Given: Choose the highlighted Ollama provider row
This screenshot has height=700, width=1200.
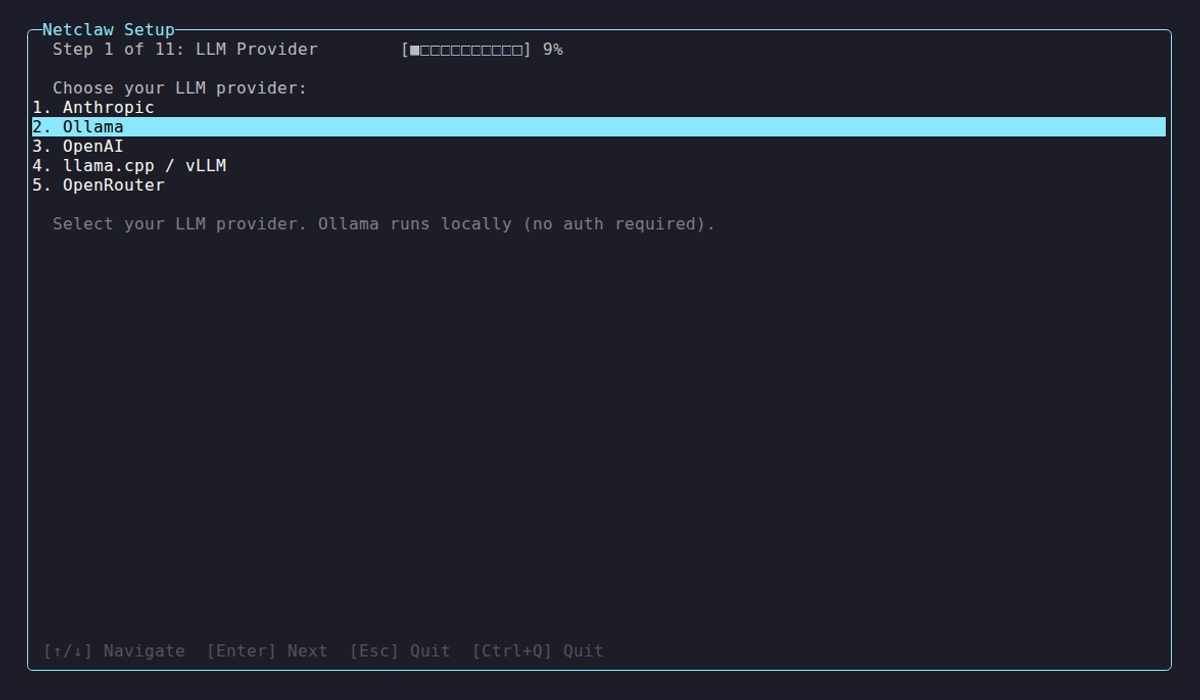Looking at the screenshot, I should coord(598,127).
